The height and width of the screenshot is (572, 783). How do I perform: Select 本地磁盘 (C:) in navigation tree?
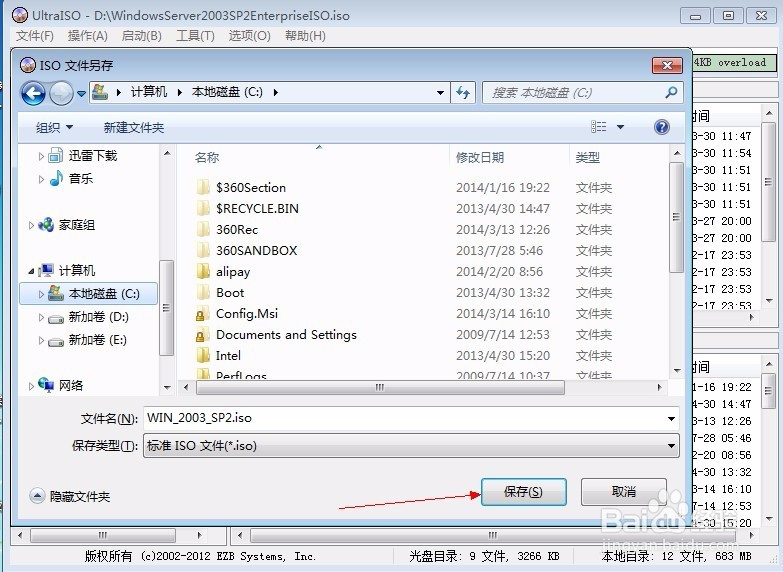(88, 294)
